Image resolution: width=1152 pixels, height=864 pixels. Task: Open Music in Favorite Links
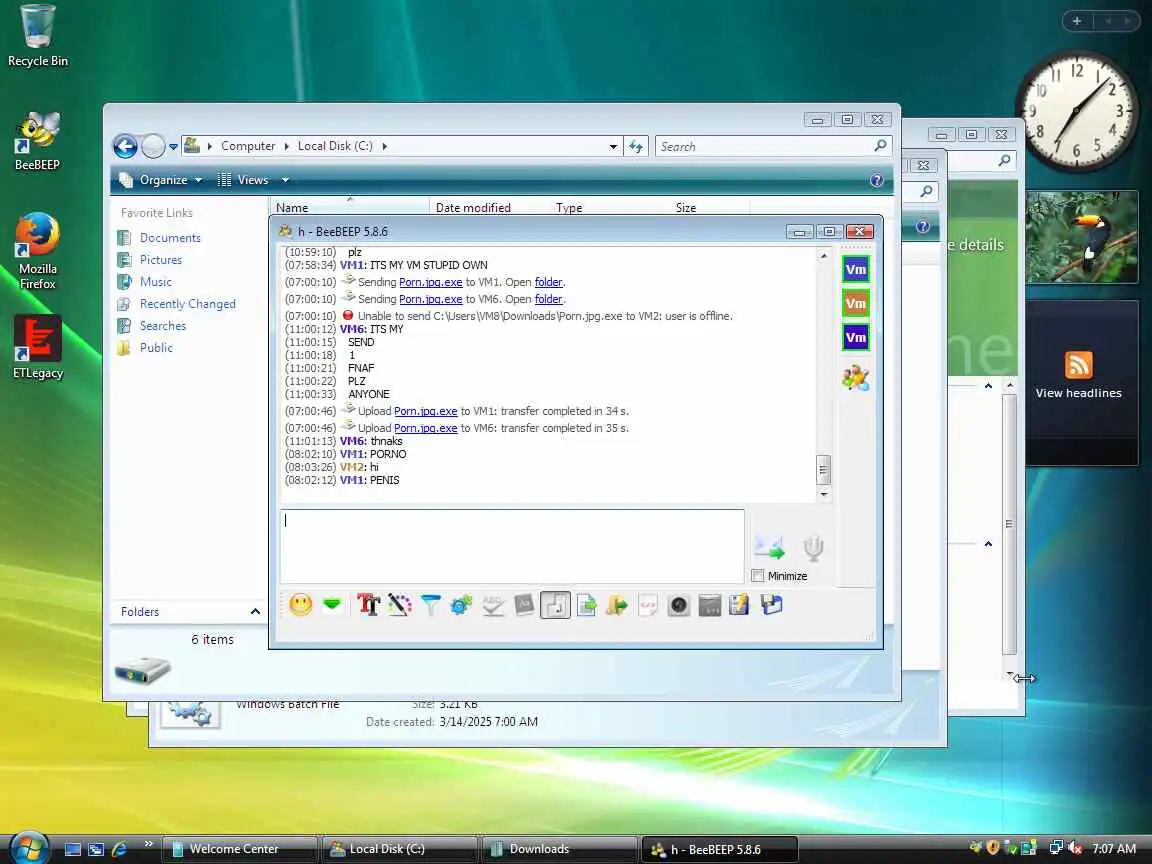tap(155, 282)
